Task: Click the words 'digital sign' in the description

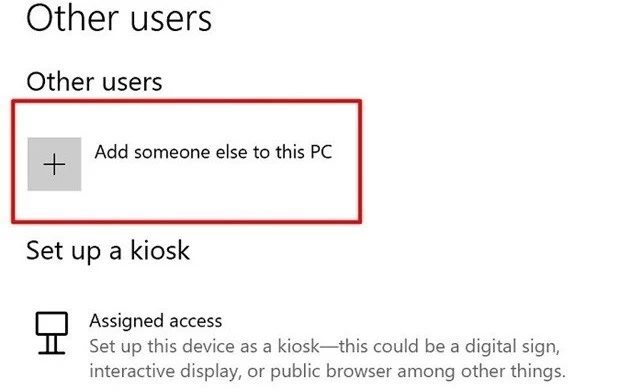Action: (511, 346)
